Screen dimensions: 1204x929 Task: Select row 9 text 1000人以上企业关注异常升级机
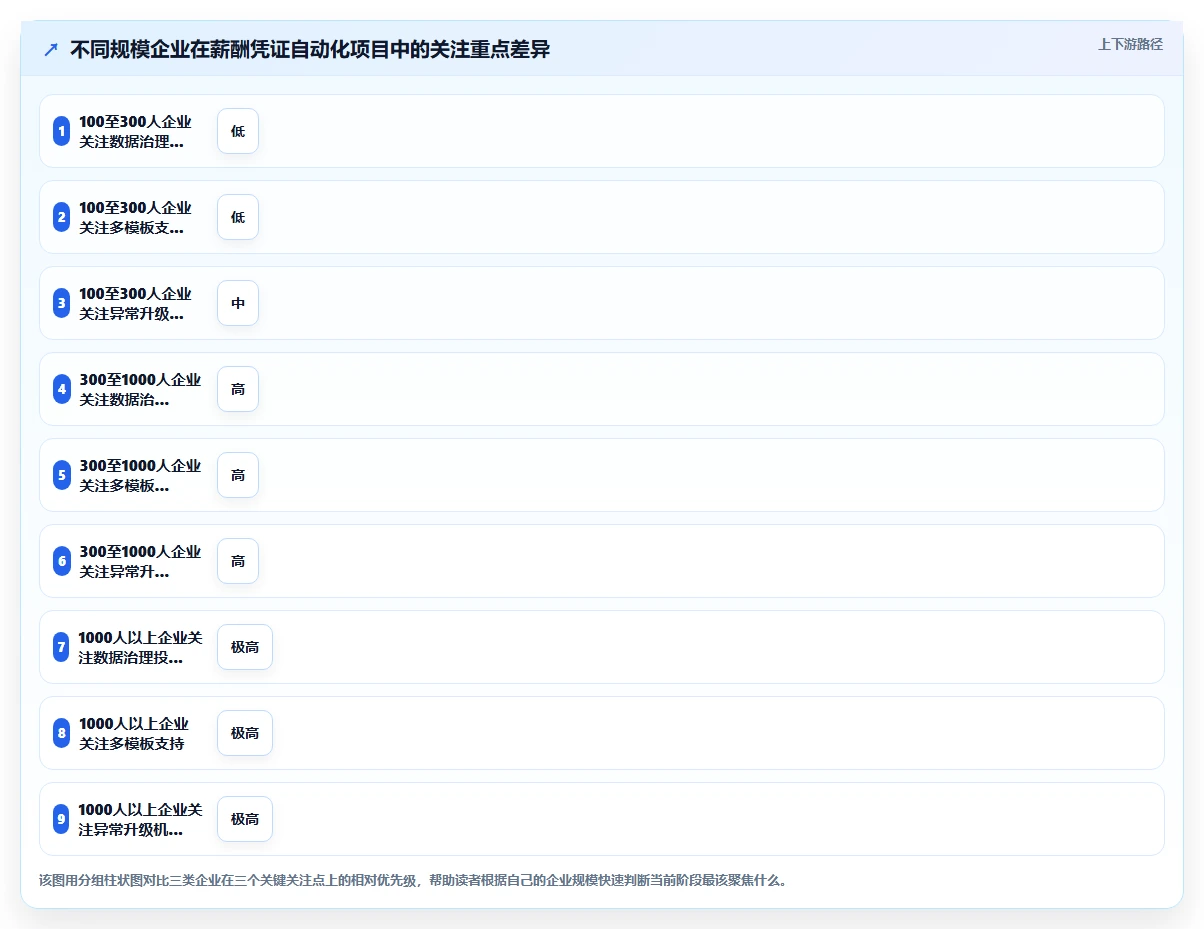140,819
